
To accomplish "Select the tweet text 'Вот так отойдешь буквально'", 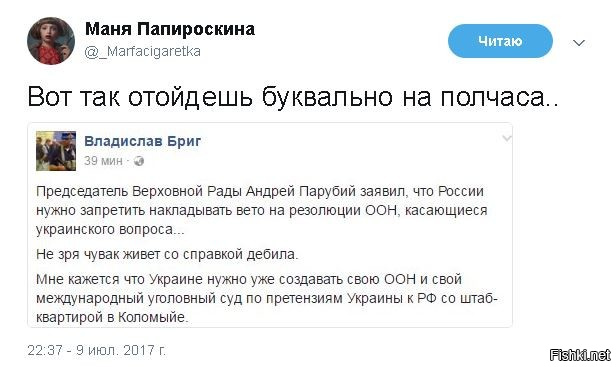I will (210, 97).
